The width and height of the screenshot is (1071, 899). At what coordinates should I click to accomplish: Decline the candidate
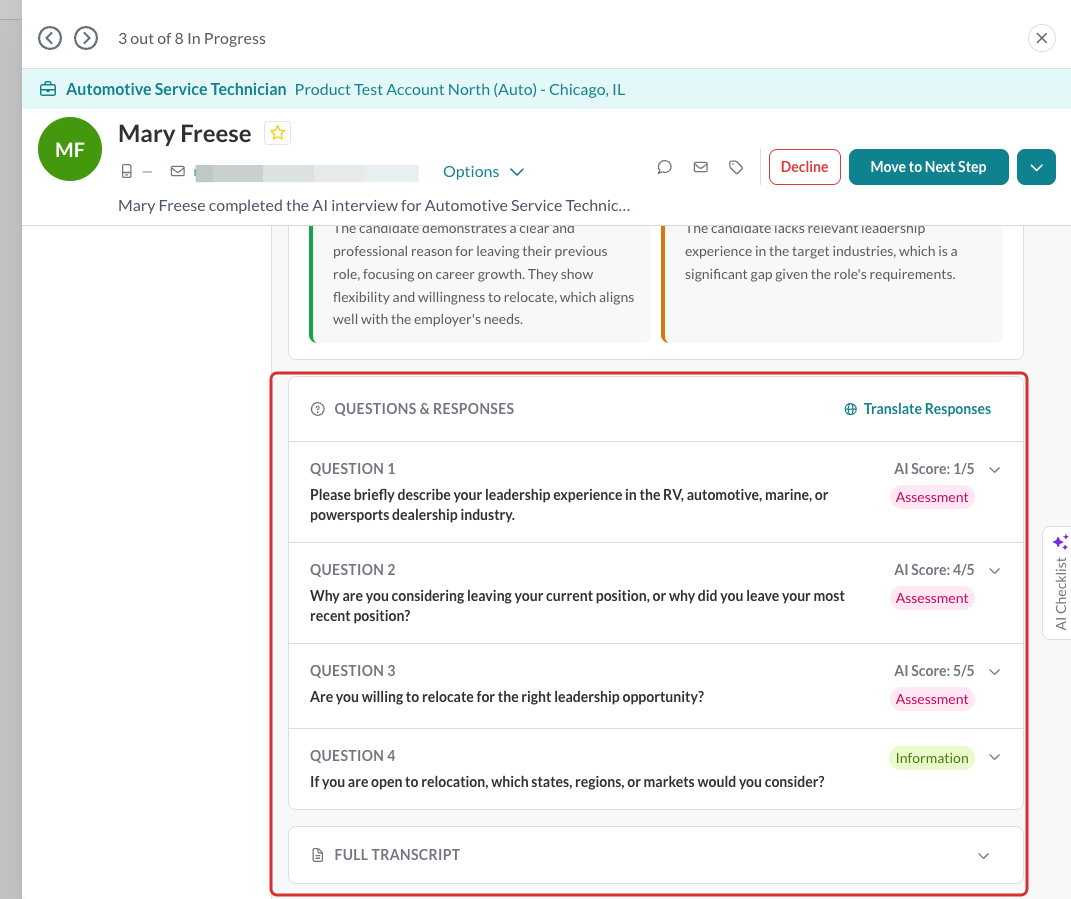(805, 167)
